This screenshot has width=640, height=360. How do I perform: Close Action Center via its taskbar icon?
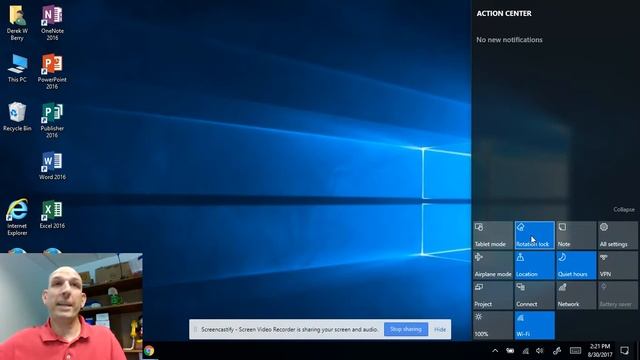(624, 351)
